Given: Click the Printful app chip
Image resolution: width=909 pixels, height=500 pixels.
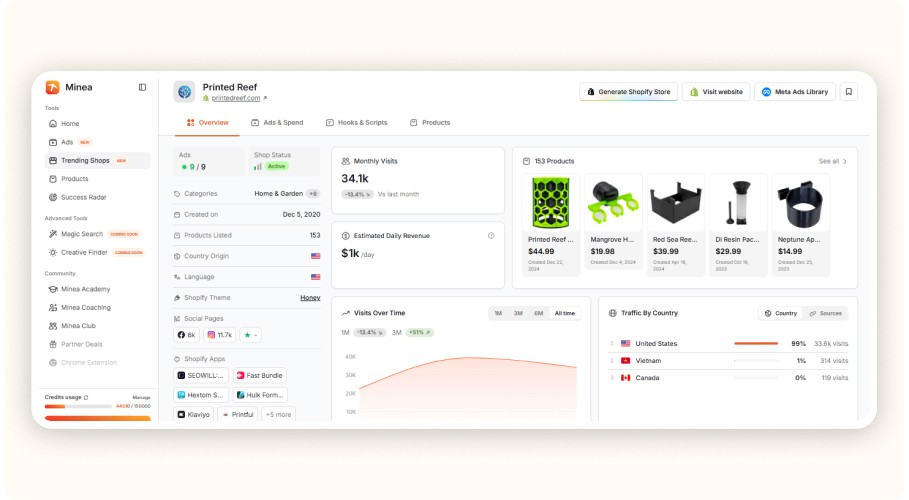Looking at the screenshot, I should tap(238, 415).
